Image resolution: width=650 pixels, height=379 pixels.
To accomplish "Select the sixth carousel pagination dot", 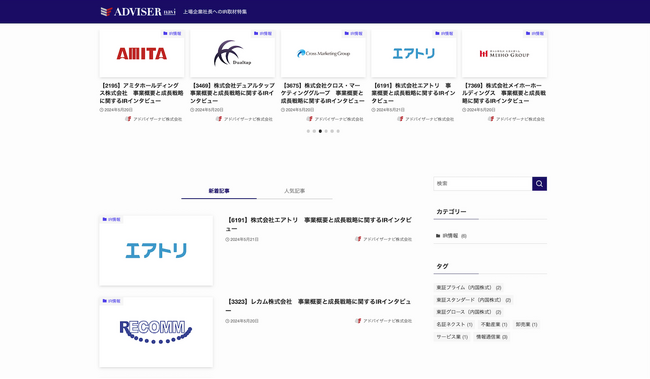I will coord(338,131).
